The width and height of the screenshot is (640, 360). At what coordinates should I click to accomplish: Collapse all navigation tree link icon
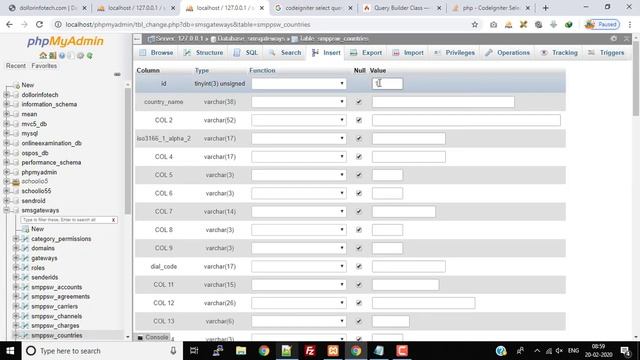(x=118, y=74)
